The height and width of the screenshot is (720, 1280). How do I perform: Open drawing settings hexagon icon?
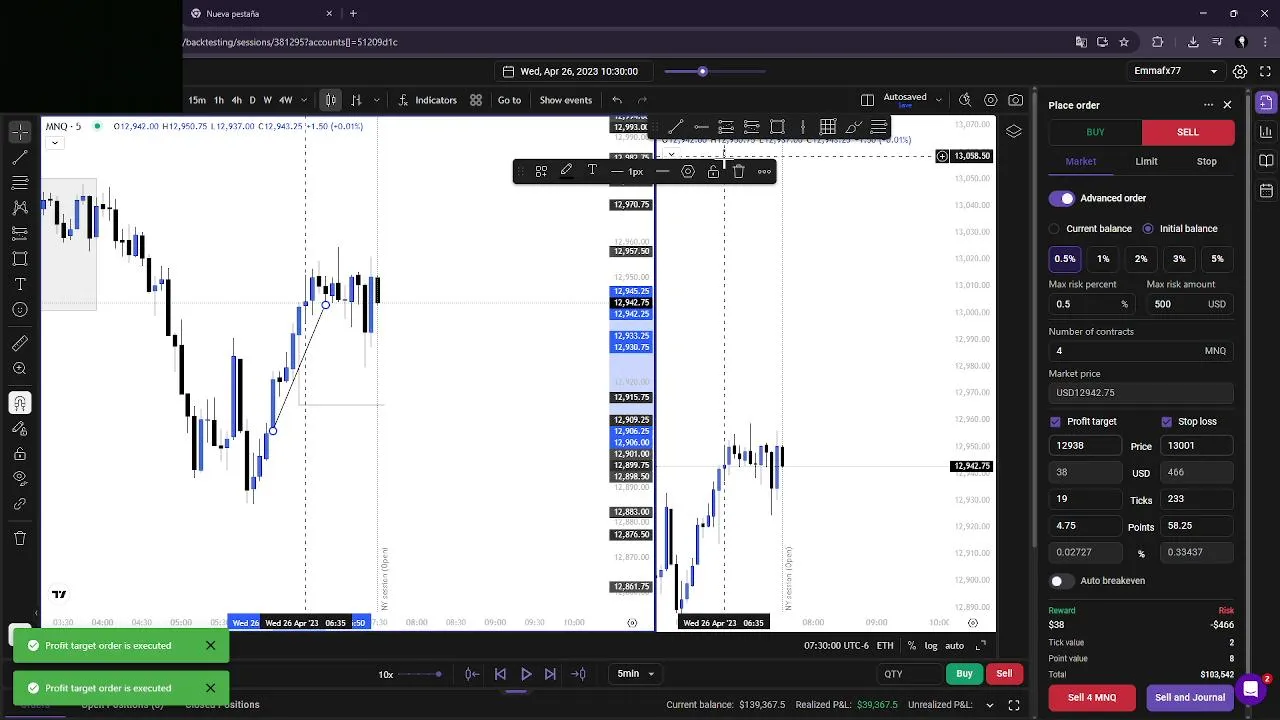[688, 171]
